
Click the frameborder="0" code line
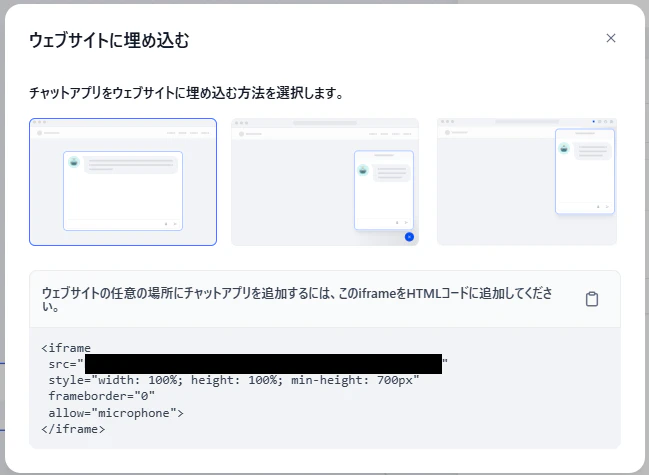(101, 396)
